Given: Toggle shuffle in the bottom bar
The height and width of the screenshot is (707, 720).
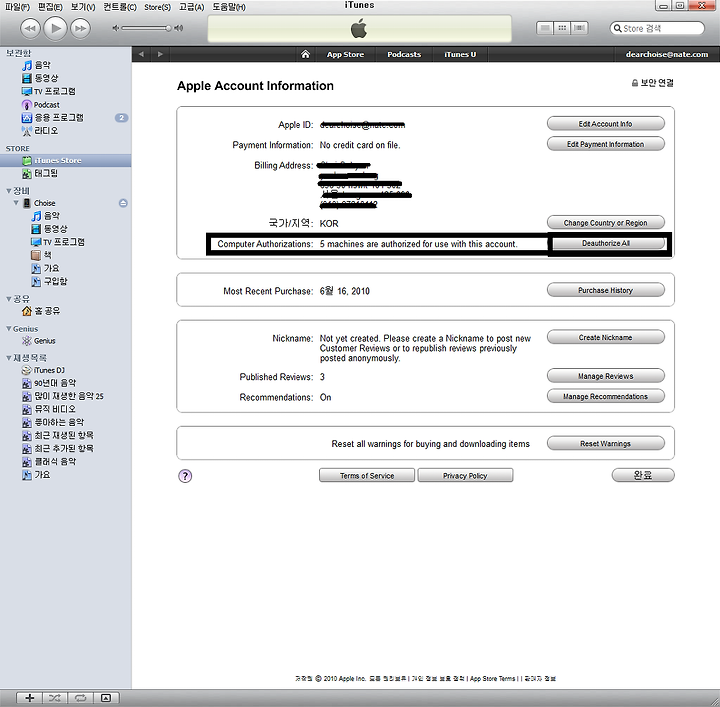Looking at the screenshot, I should [55, 698].
